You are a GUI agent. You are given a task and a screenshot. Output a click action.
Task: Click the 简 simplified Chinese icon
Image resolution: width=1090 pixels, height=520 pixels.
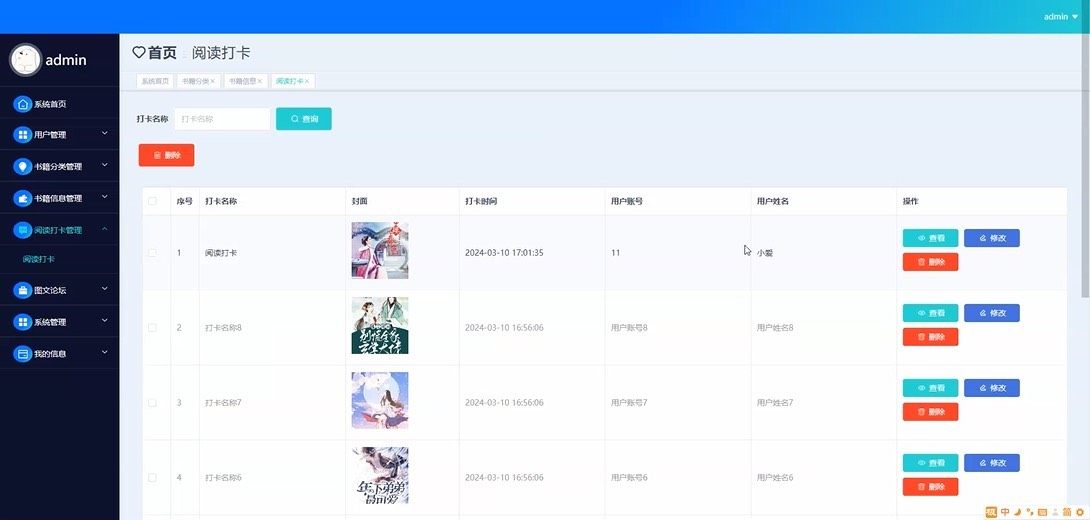(x=1066, y=512)
